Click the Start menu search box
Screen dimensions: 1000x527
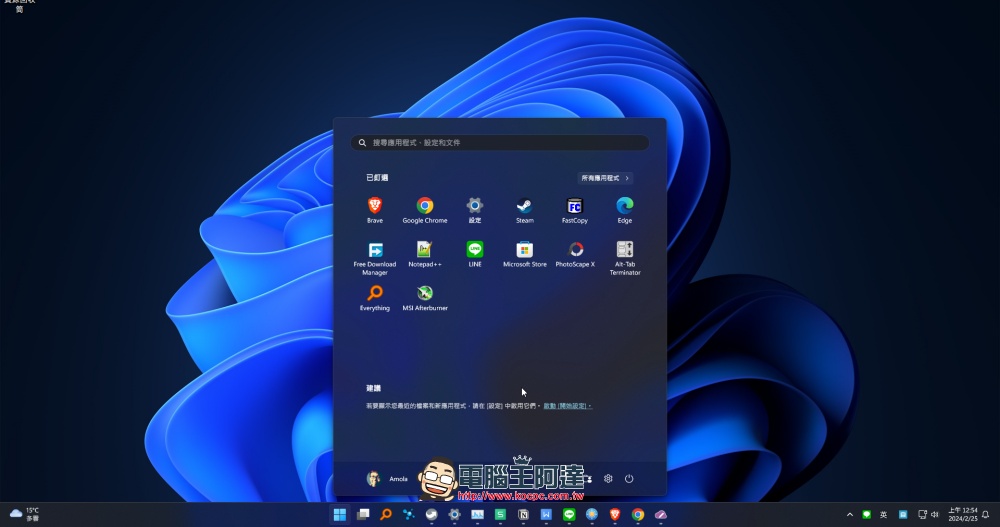coord(500,143)
